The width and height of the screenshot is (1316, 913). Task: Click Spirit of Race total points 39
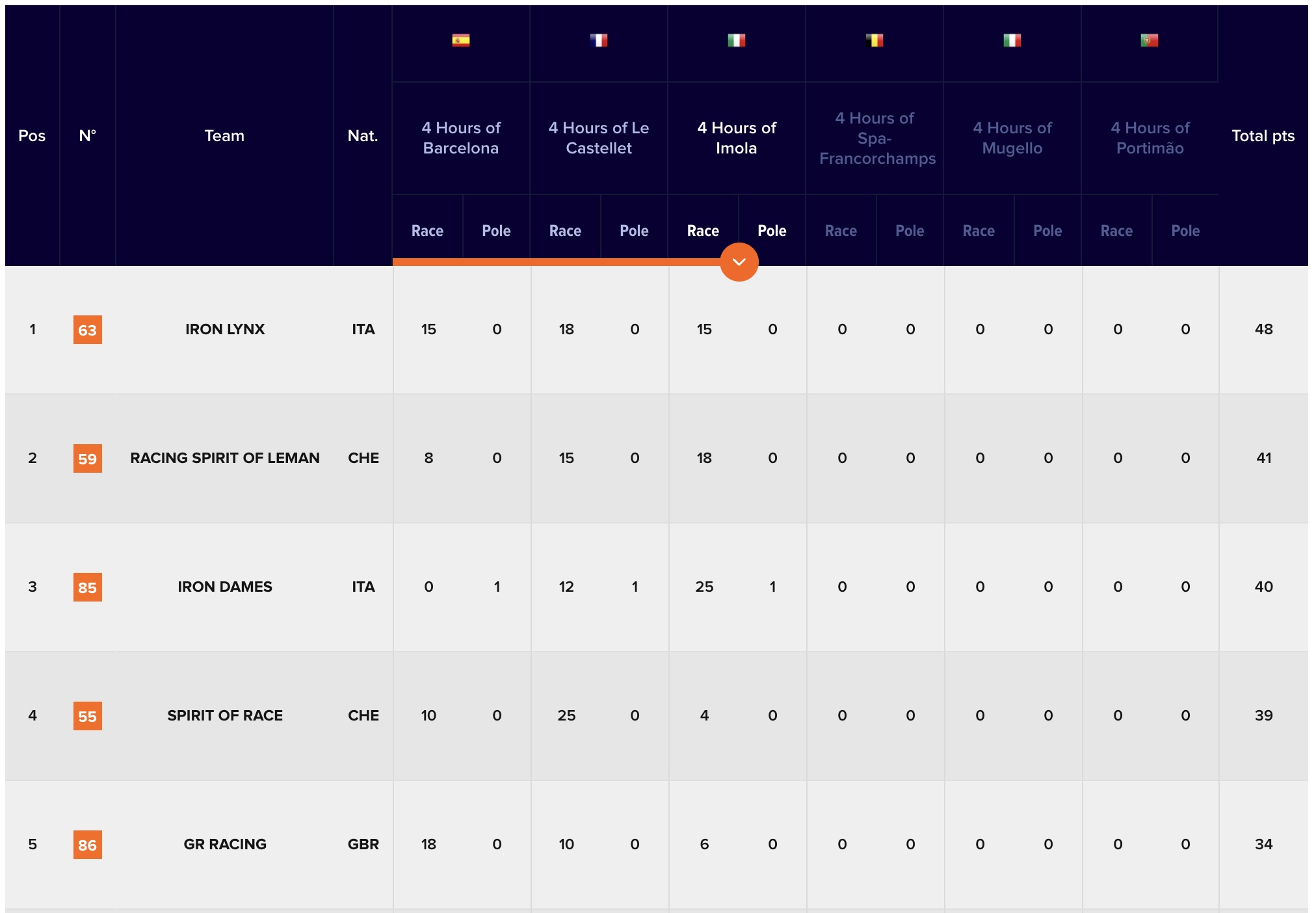(1264, 715)
